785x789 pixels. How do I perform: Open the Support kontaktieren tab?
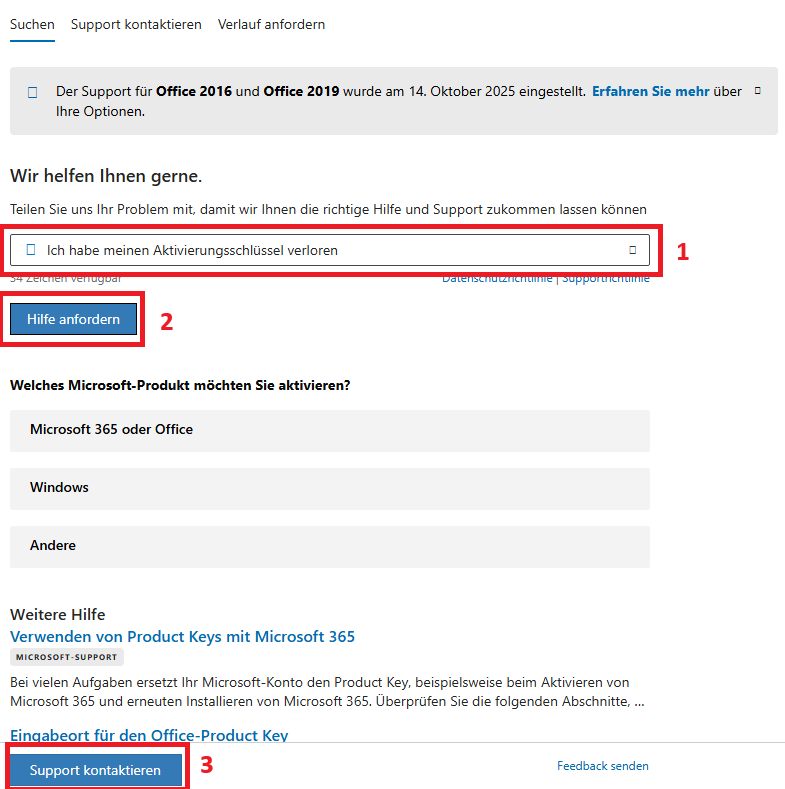pos(136,25)
